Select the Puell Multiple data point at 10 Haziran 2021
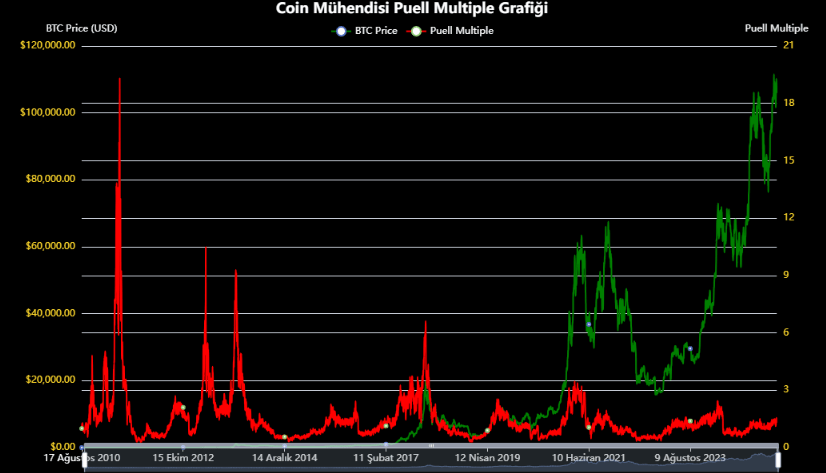This screenshot has width=826, height=473. click(x=589, y=427)
